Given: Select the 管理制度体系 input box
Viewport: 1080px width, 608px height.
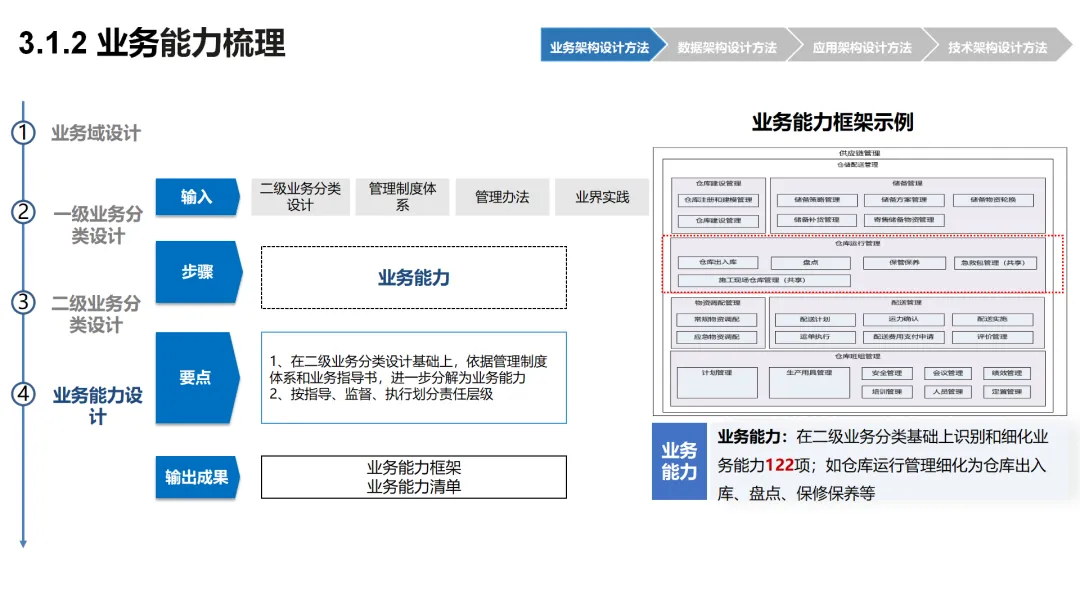Looking at the screenshot, I should [x=402, y=197].
